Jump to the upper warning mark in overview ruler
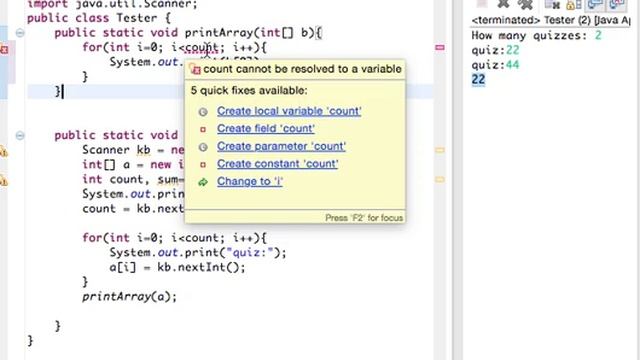Screen dimensions: 640x360 440,150
